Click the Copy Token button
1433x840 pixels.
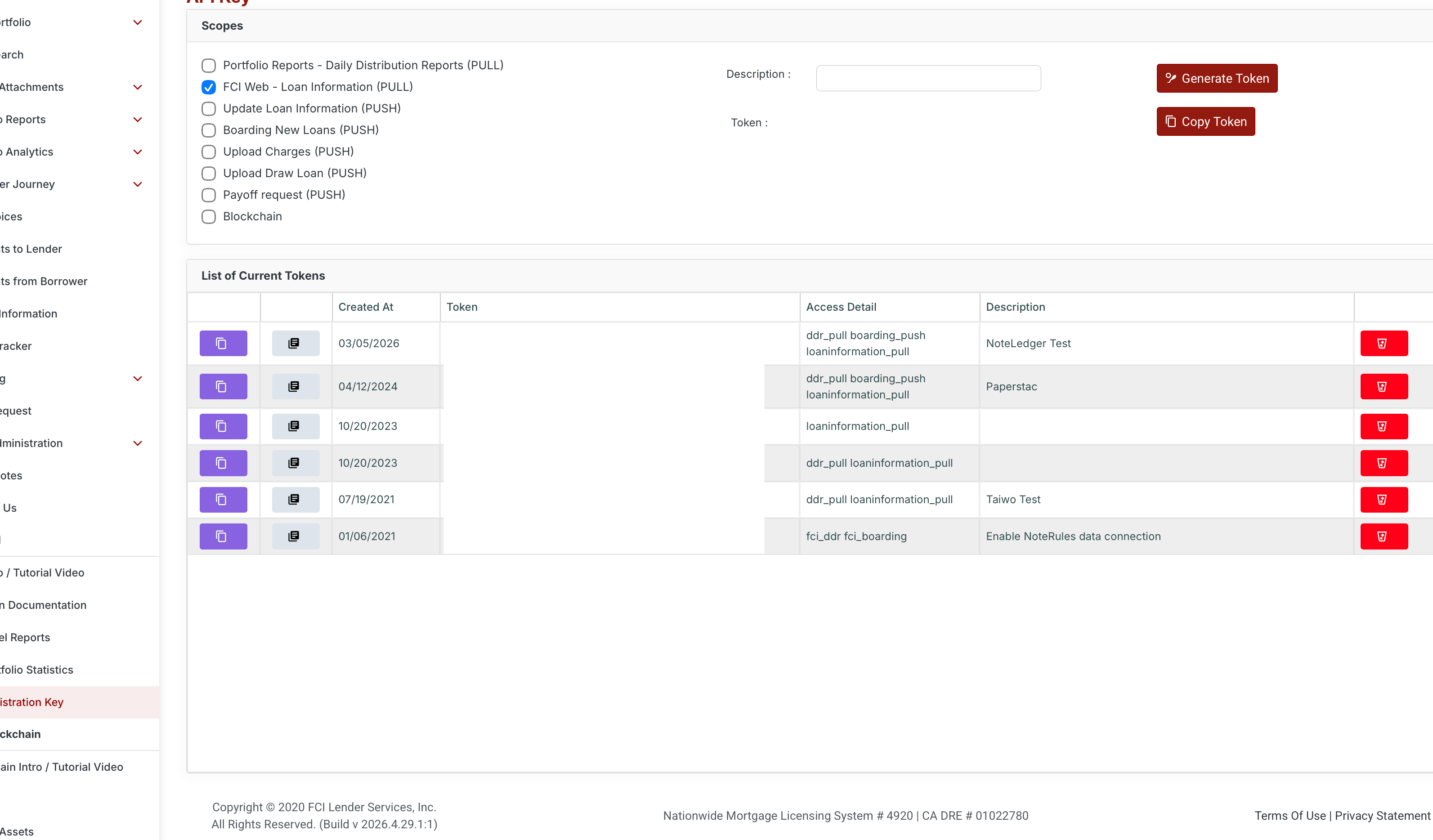click(x=1205, y=121)
